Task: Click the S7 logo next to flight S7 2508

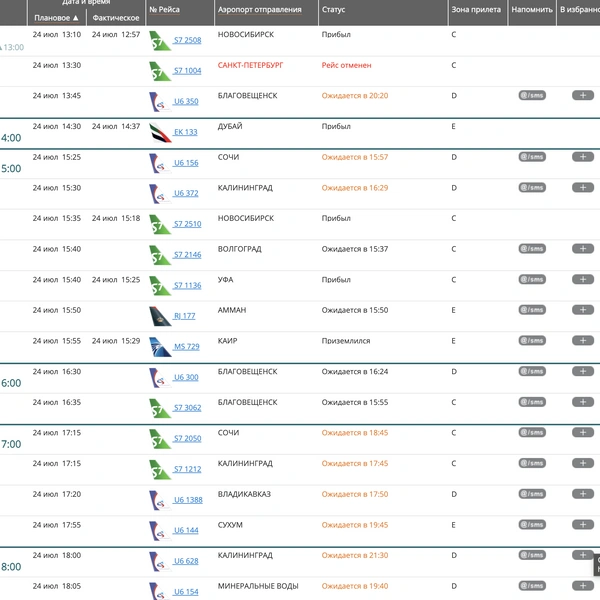Action: (160, 41)
